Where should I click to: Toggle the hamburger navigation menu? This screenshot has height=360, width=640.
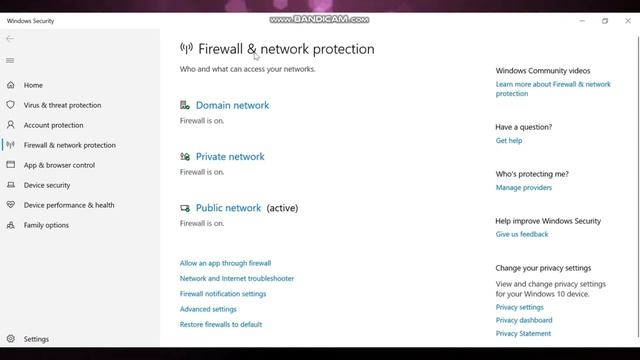coord(10,60)
